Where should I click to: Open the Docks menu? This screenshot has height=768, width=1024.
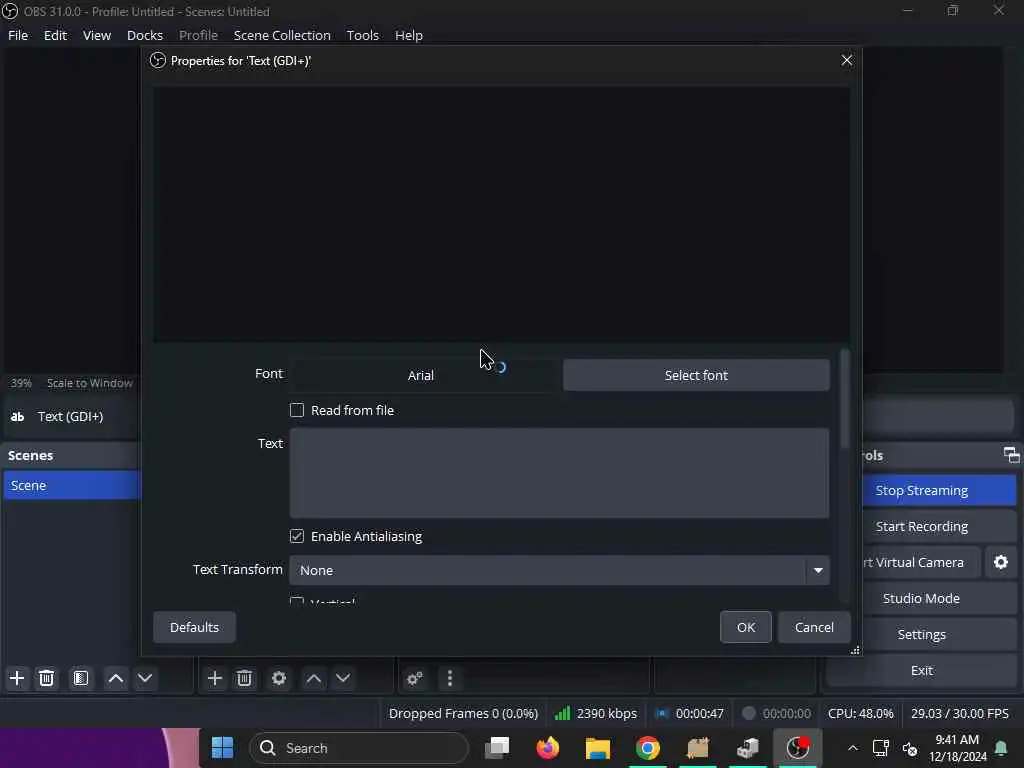[145, 35]
